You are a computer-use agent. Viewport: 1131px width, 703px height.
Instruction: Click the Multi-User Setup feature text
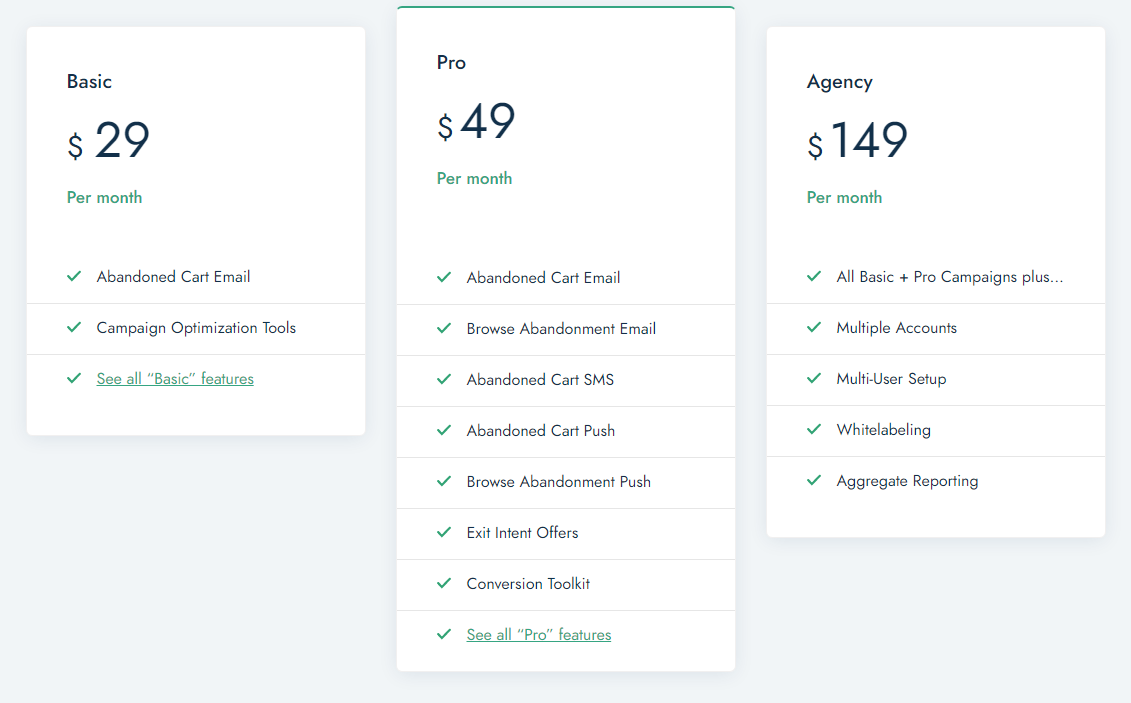[x=891, y=379]
